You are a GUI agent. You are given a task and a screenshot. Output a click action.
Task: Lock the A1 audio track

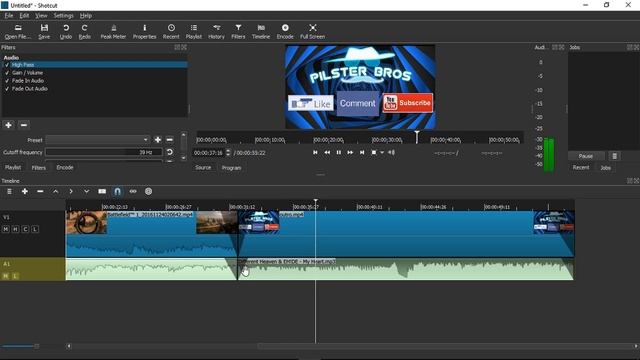pos(15,276)
